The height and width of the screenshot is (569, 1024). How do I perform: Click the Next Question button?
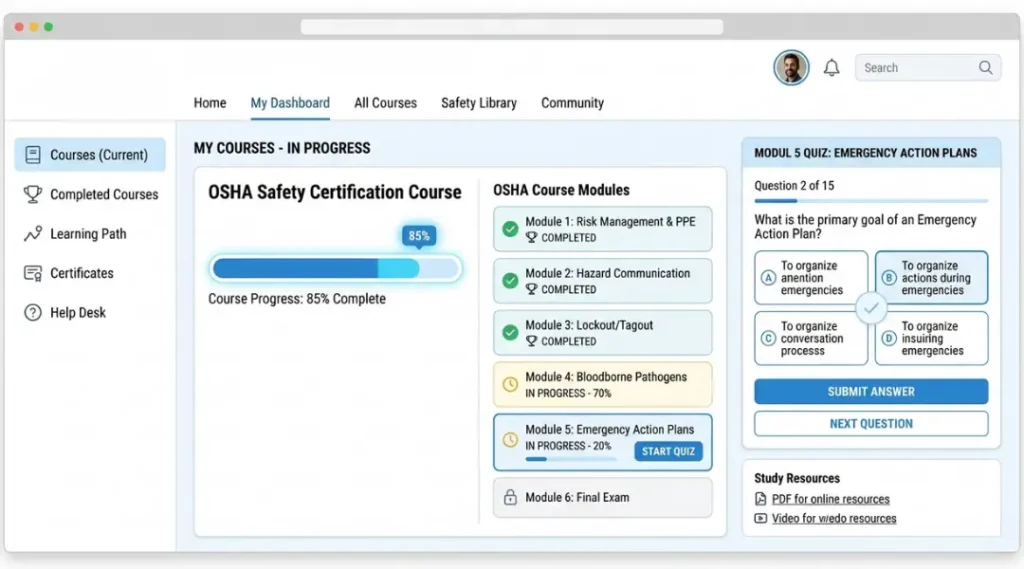pos(871,423)
